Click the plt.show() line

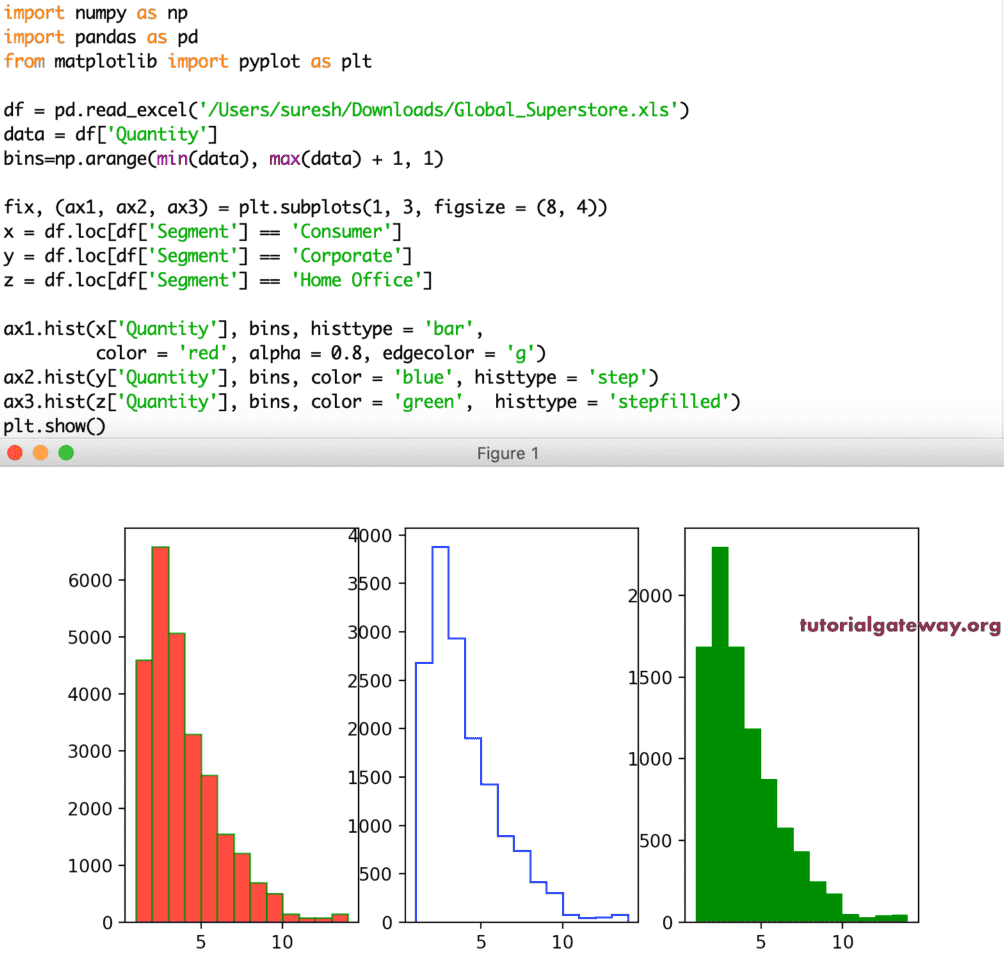[x=54, y=427]
